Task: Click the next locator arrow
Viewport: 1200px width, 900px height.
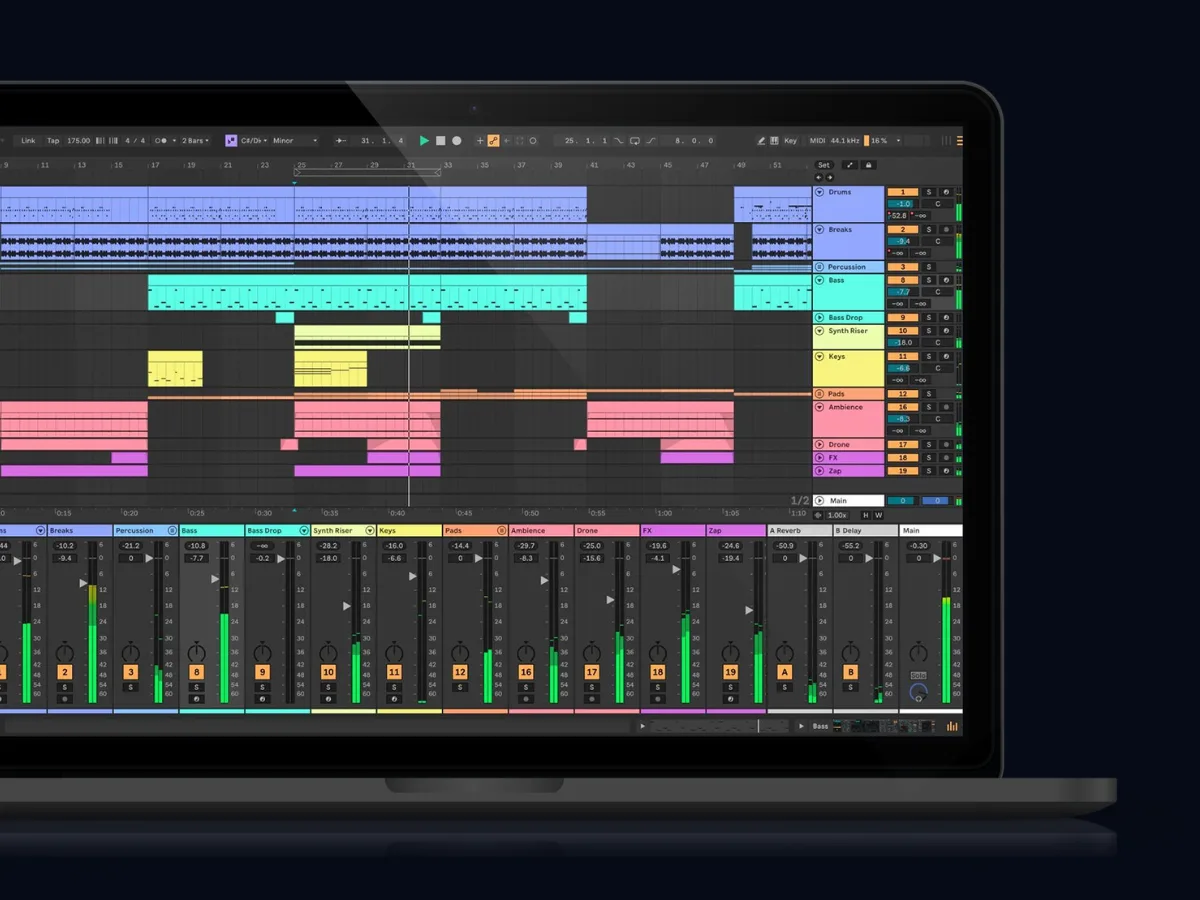Action: [829, 177]
